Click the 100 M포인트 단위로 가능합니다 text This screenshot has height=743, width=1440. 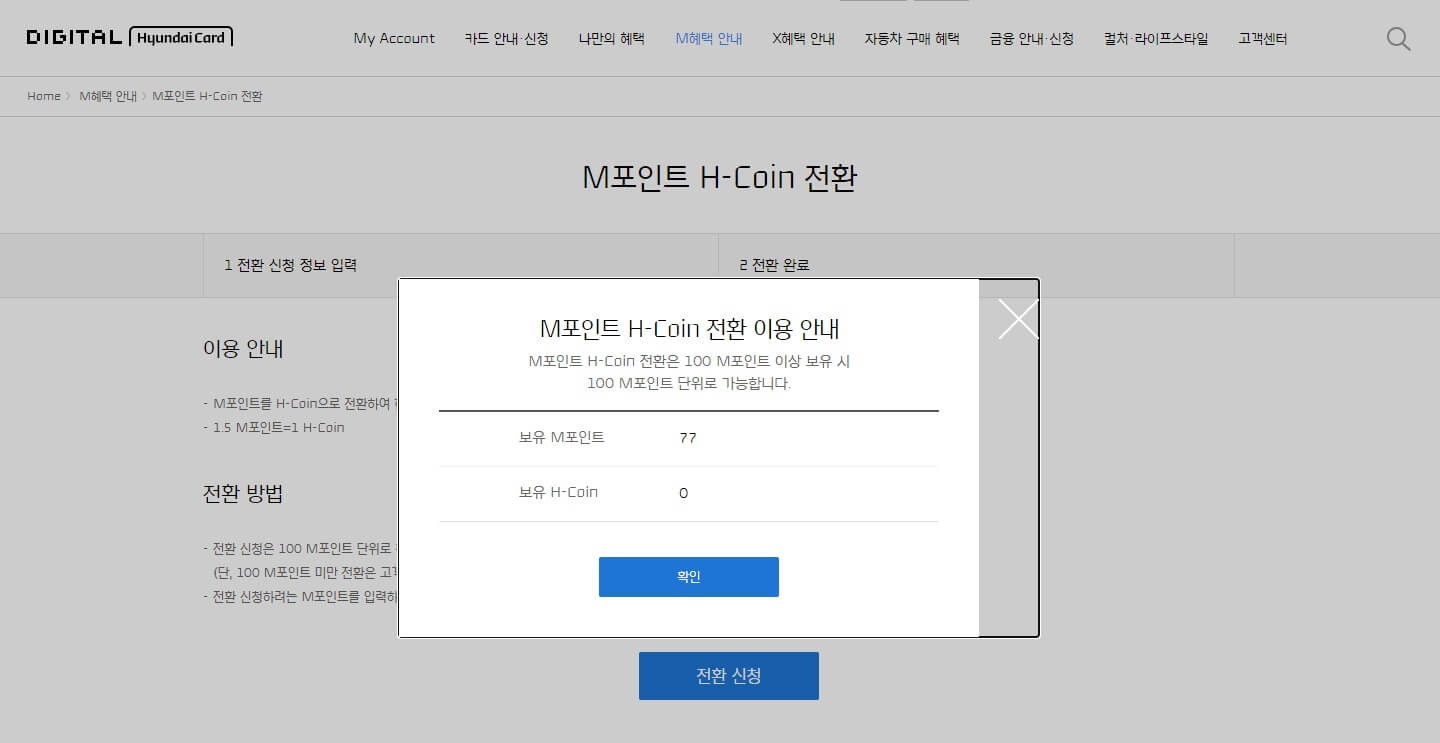pyautogui.click(x=689, y=383)
